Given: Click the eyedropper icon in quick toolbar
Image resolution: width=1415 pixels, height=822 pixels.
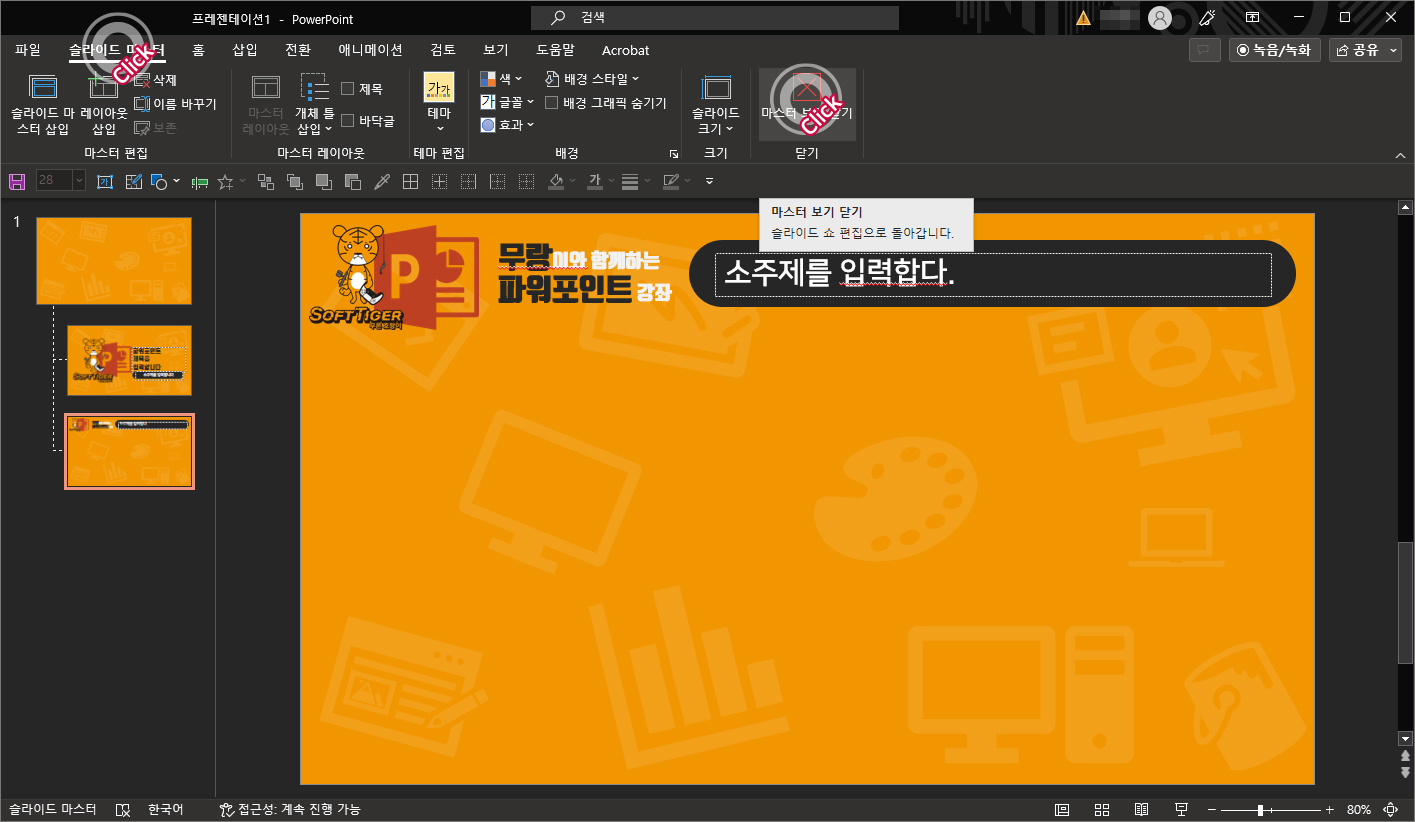Looking at the screenshot, I should click(x=381, y=181).
